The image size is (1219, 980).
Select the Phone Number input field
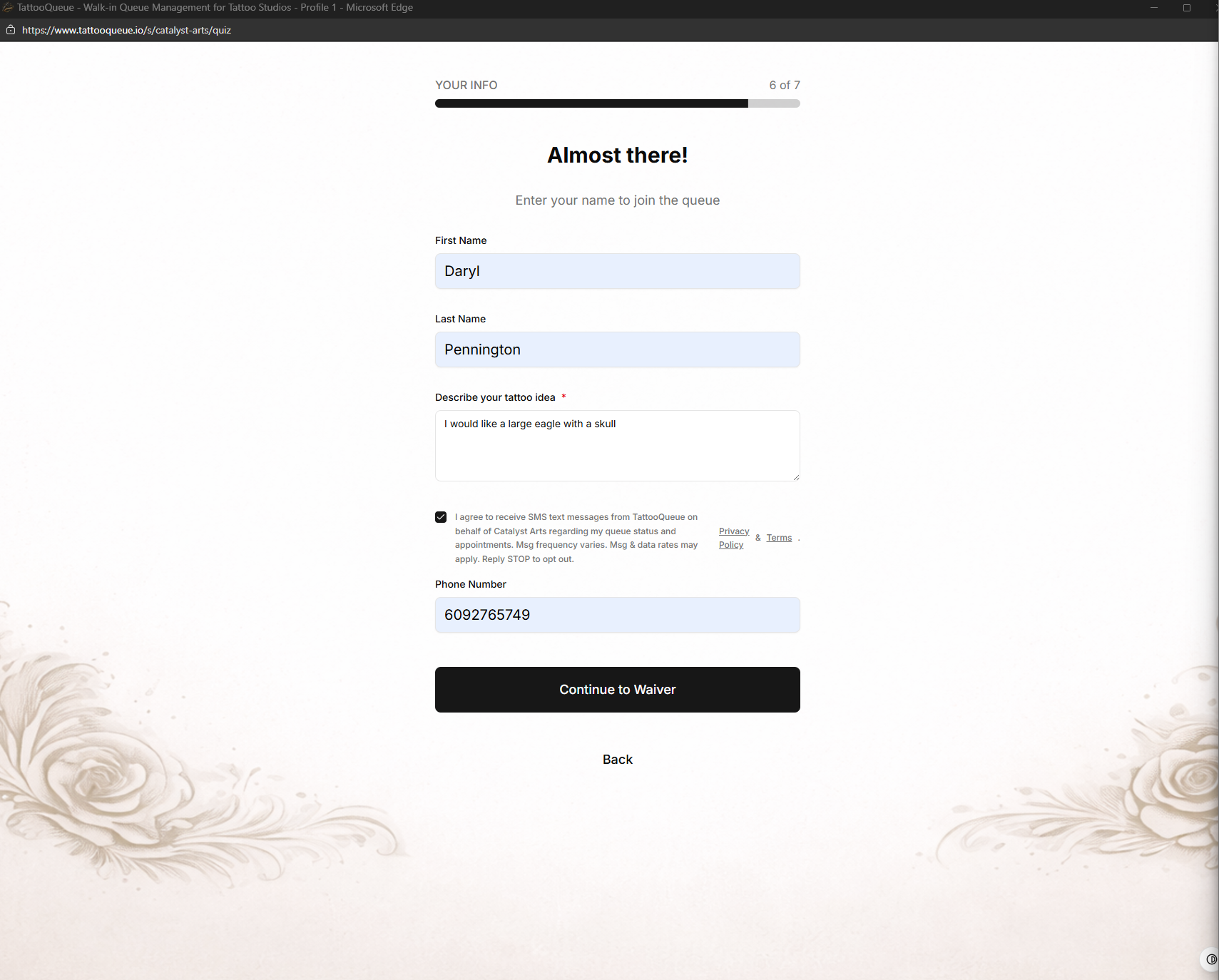617,615
